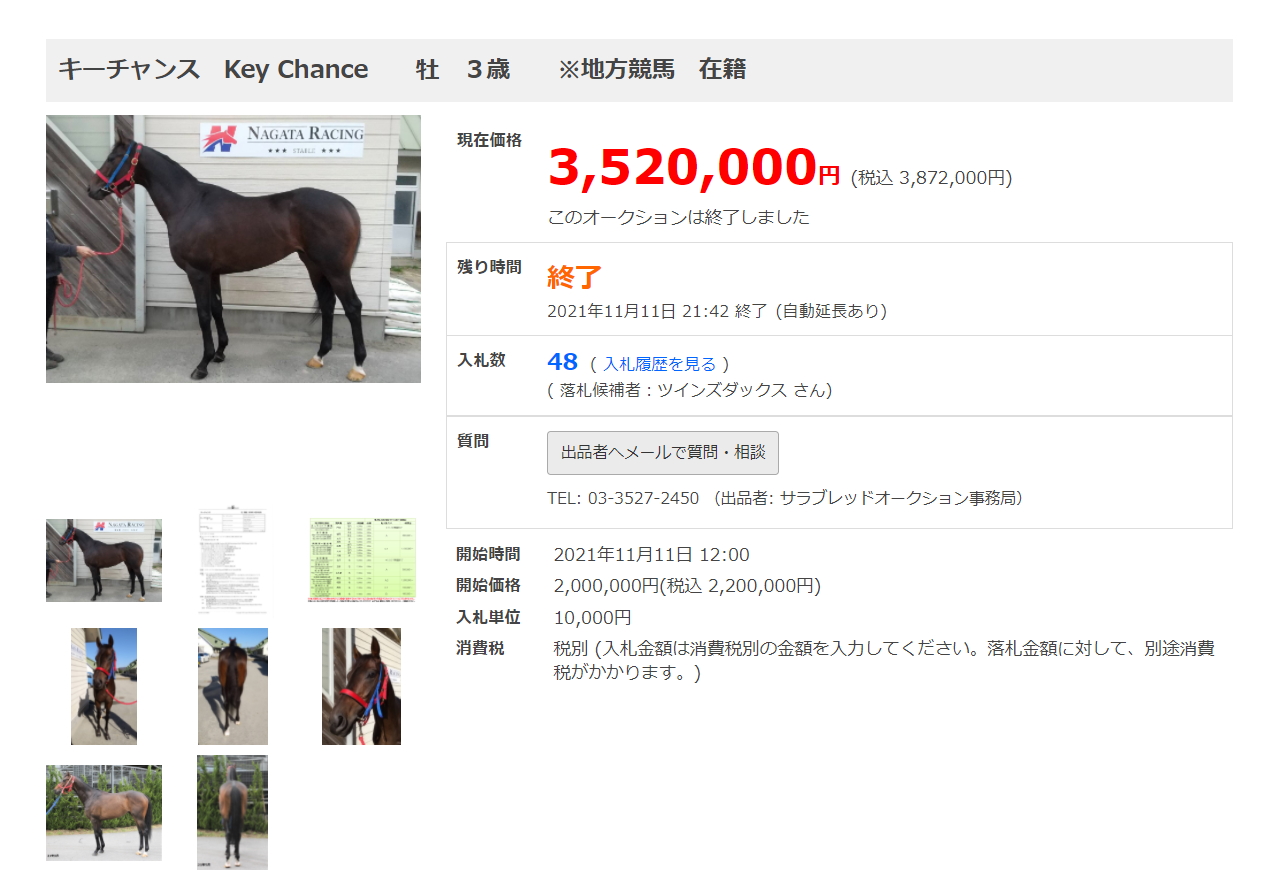Click the Nagata Racing sign in main photo
This screenshot has width=1280, height=870.
(x=282, y=138)
